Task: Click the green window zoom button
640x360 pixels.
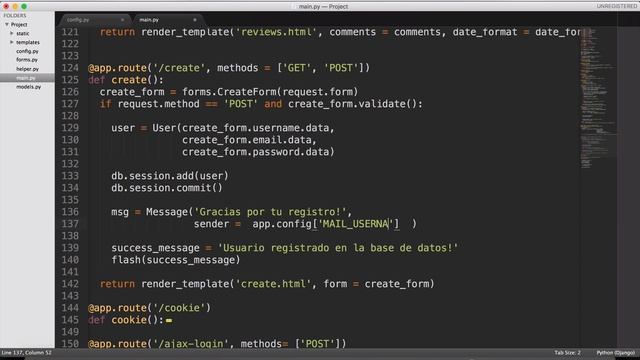Action: click(24, 7)
